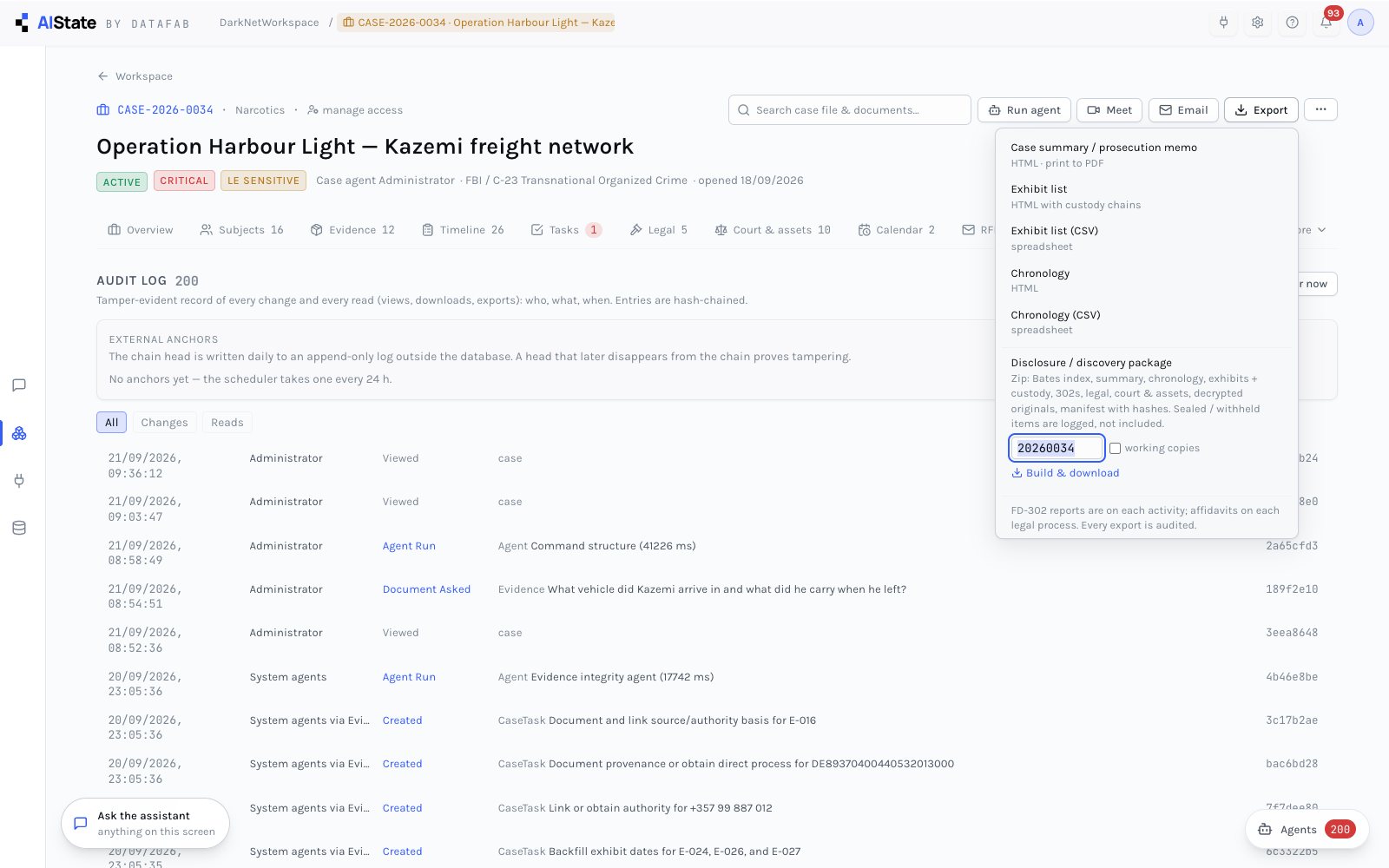This screenshot has width=1389, height=868.
Task: Start a Meet video call
Action: tap(1109, 110)
